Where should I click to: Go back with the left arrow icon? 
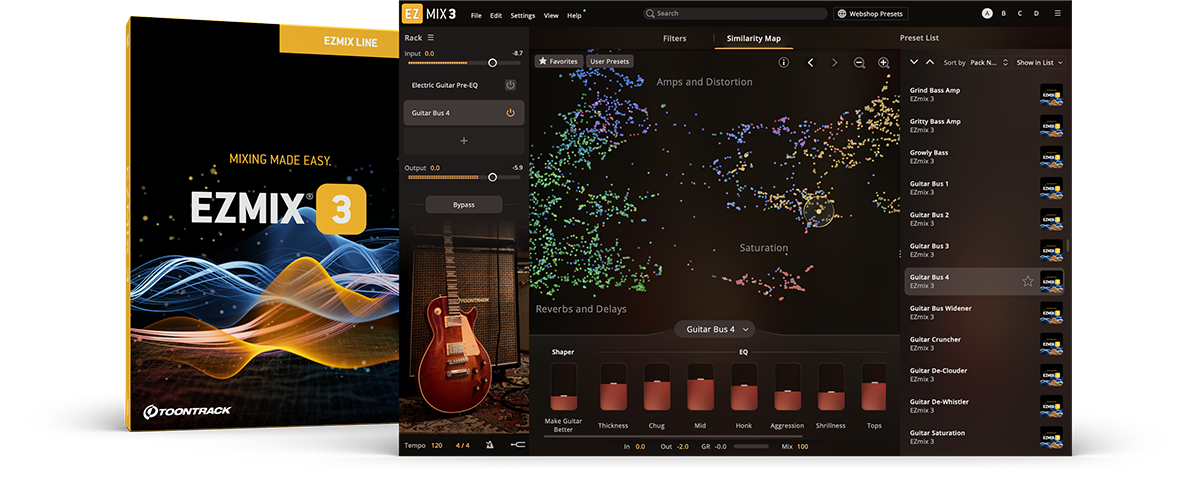tap(810, 62)
